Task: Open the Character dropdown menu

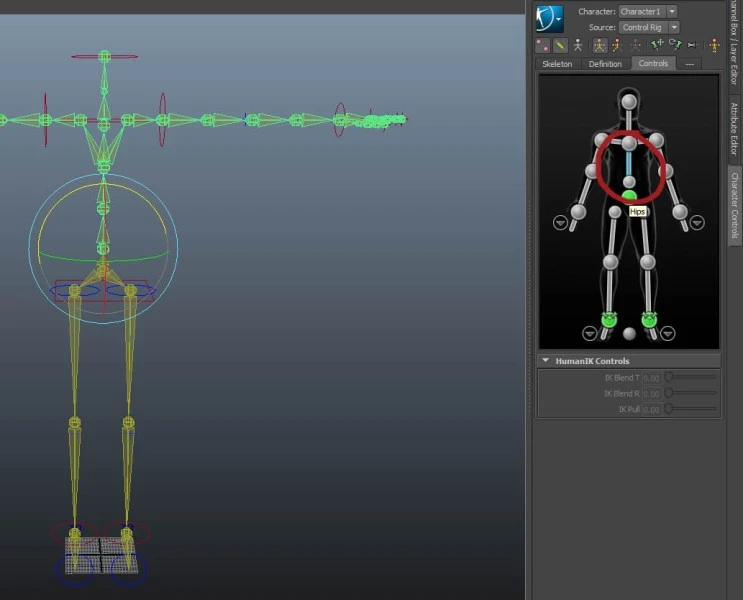Action: pos(672,12)
